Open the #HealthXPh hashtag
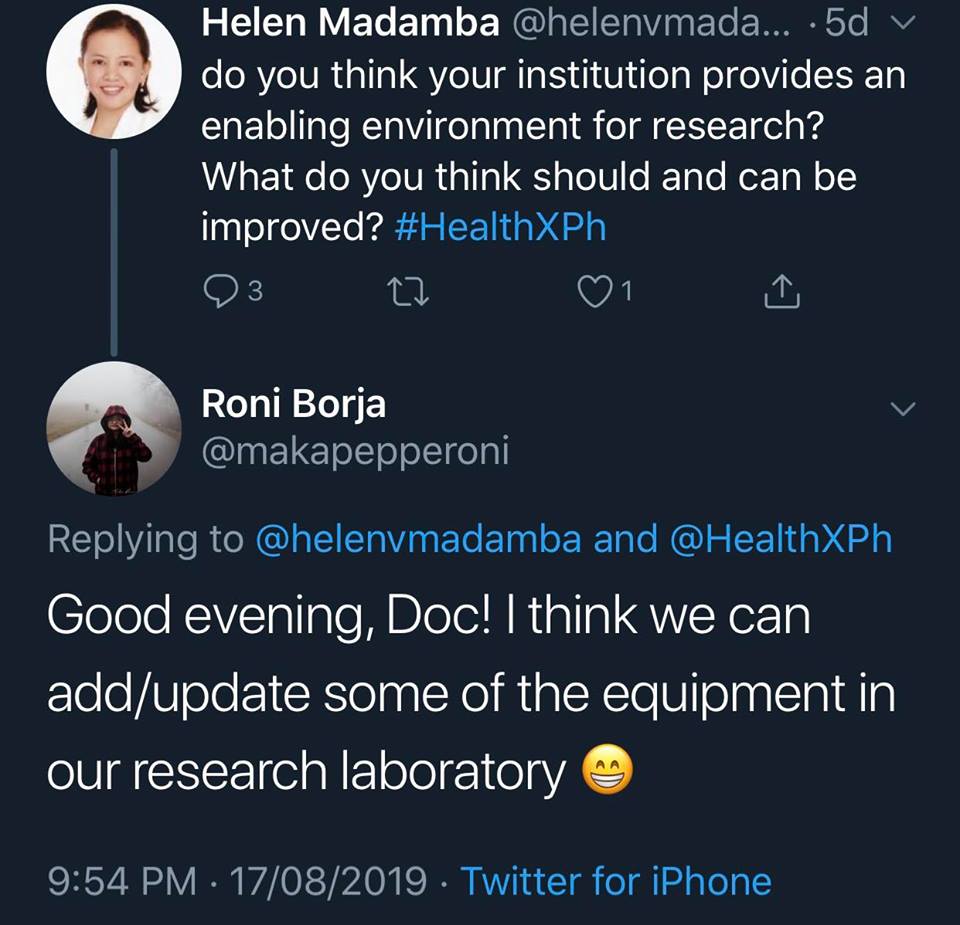 click(501, 228)
